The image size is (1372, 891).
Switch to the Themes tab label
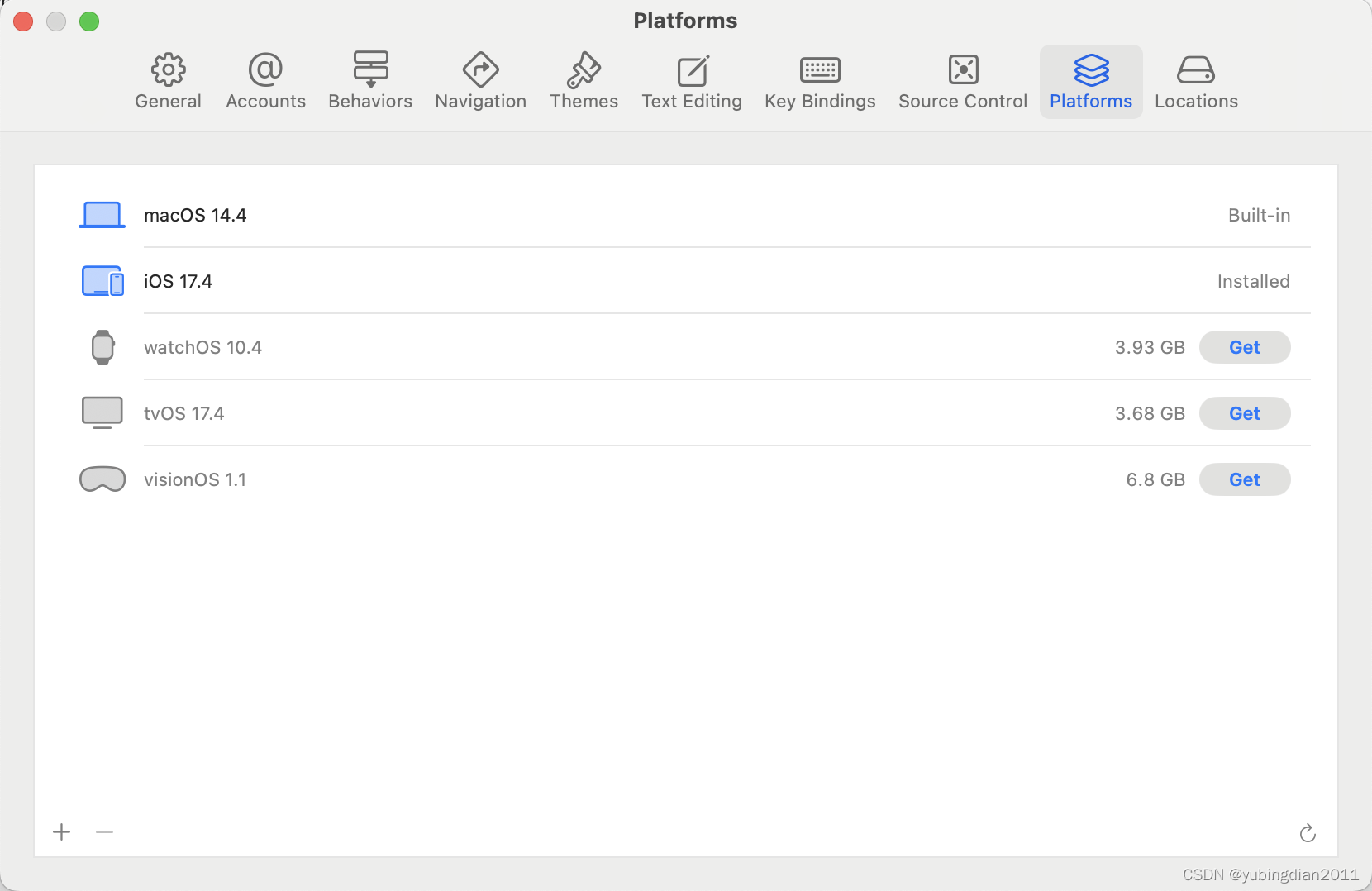coord(584,101)
